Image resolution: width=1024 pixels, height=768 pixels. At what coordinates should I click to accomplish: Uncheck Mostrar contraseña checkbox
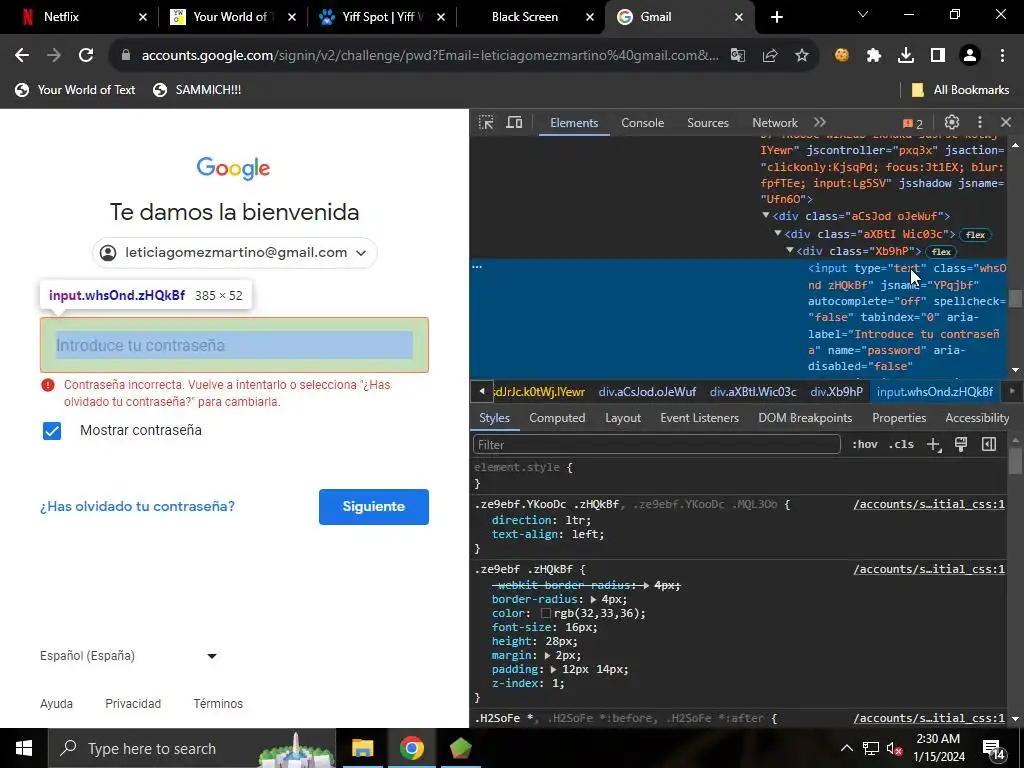pos(52,431)
